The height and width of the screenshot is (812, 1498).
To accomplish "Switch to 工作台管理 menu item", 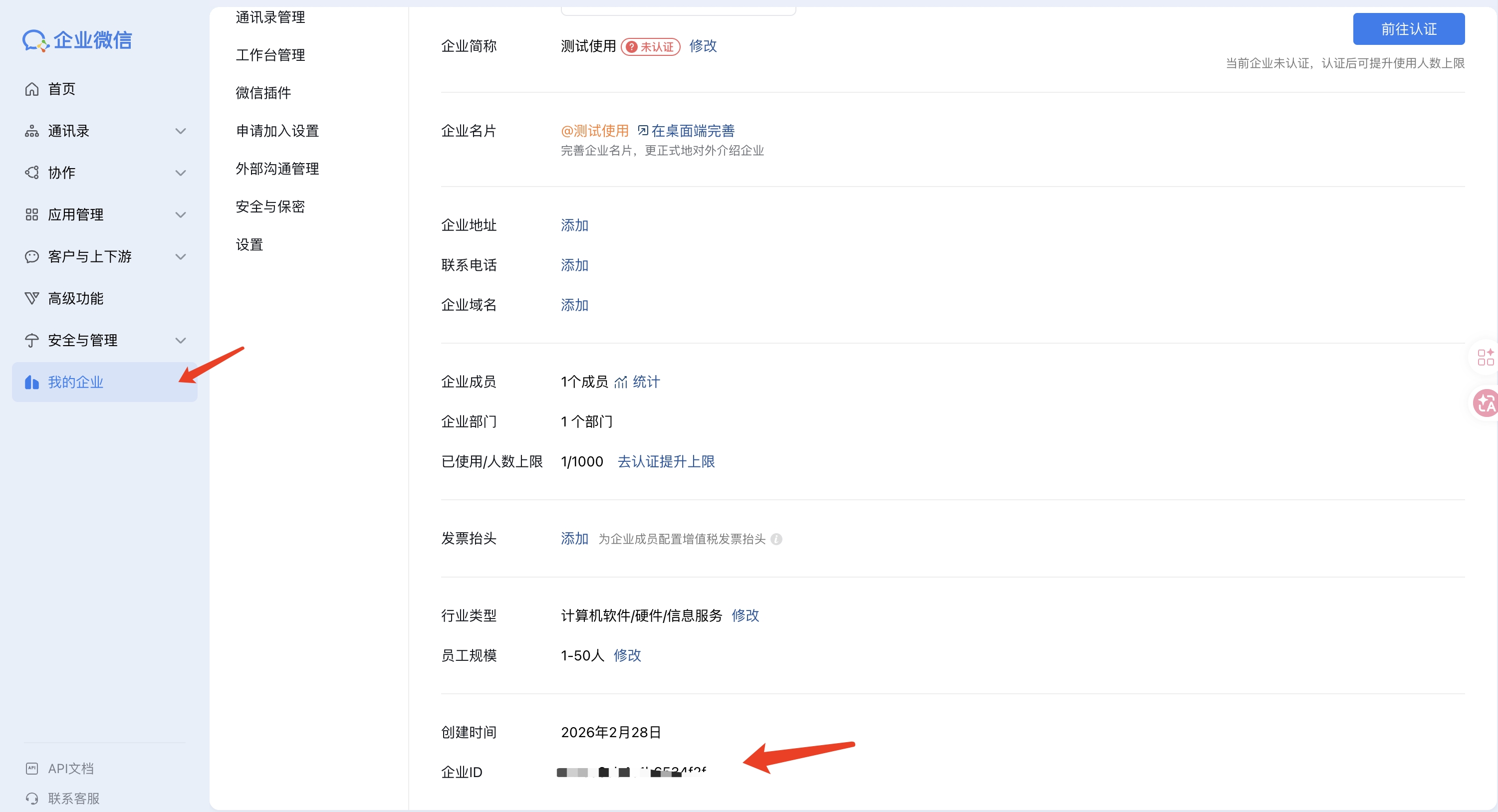I will pos(269,55).
